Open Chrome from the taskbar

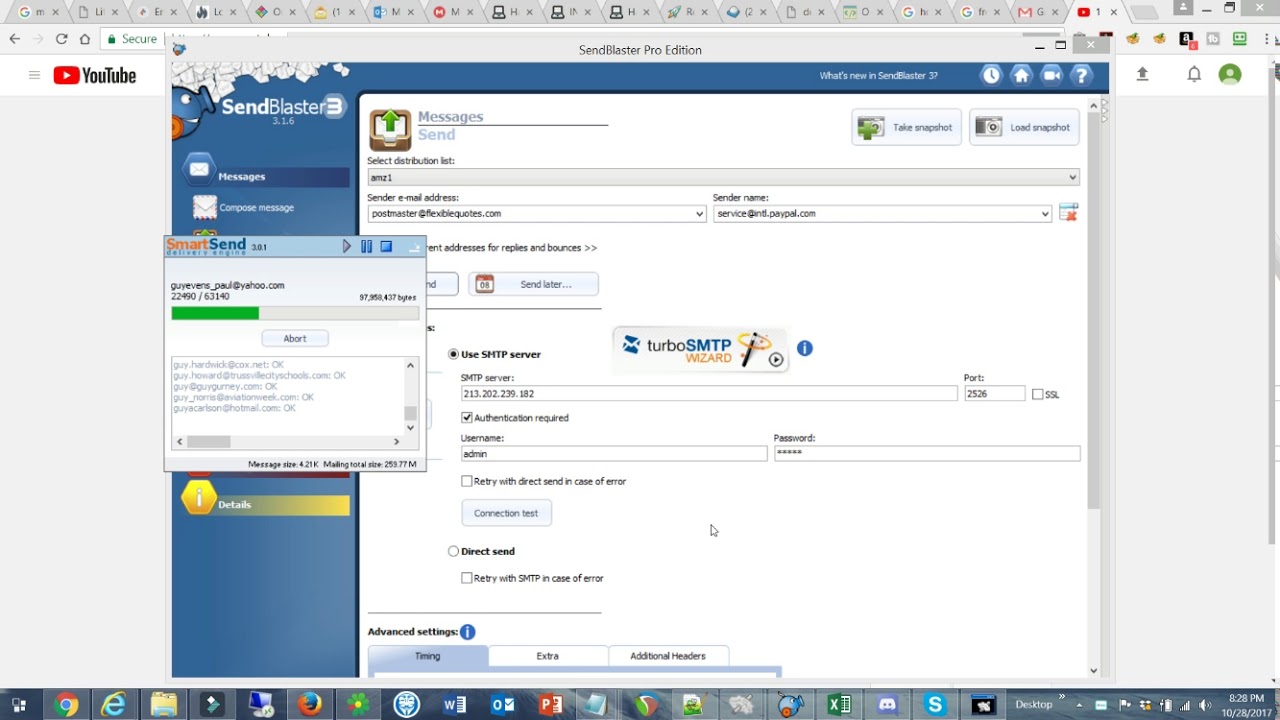[x=66, y=705]
